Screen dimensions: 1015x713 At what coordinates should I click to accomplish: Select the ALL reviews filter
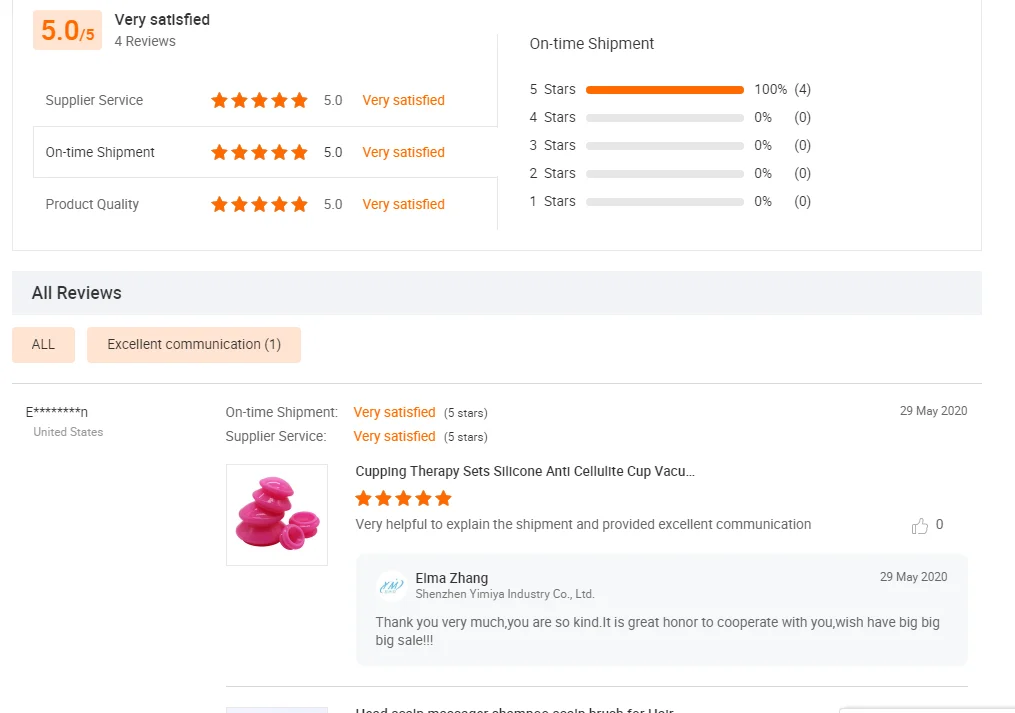(43, 344)
